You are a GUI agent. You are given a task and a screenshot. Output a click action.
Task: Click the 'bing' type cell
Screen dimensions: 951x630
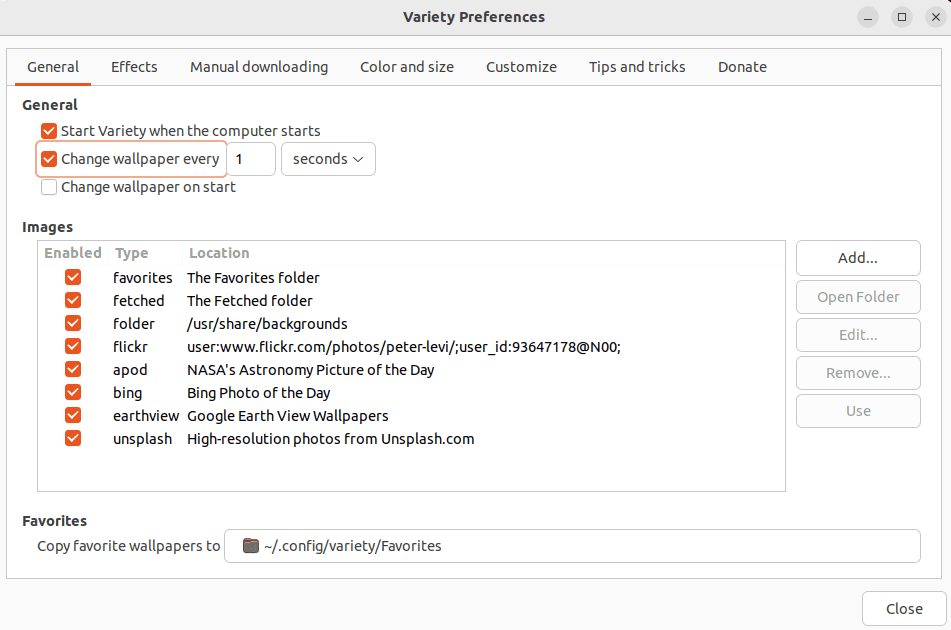click(127, 393)
